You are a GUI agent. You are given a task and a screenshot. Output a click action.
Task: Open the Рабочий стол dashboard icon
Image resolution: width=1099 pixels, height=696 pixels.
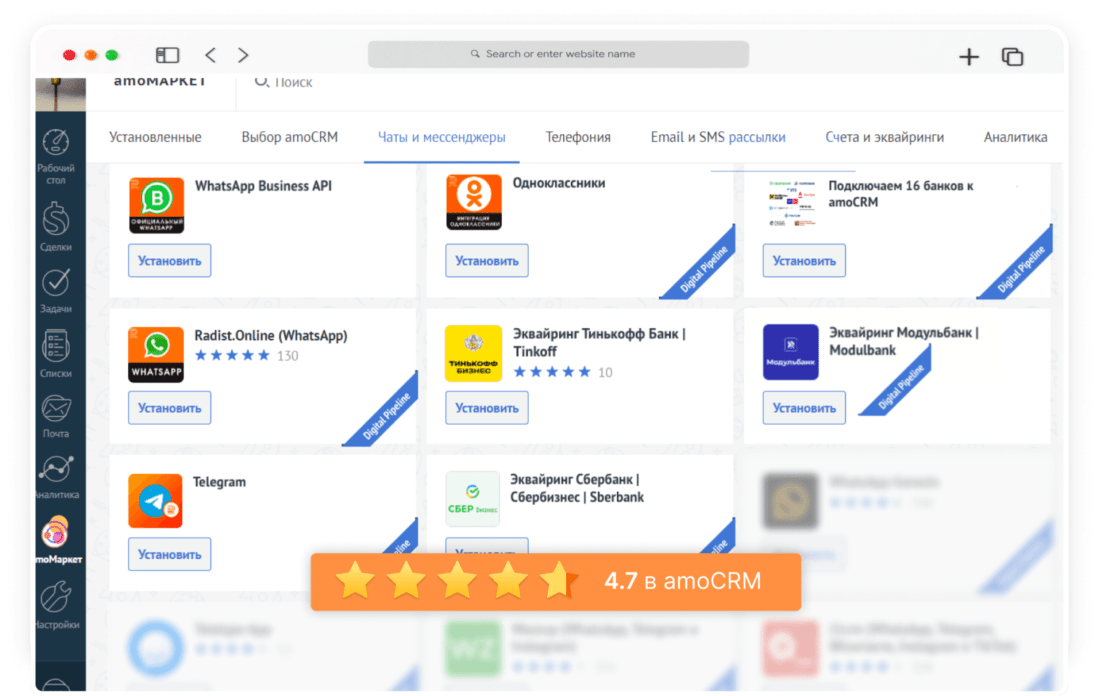coord(56,142)
